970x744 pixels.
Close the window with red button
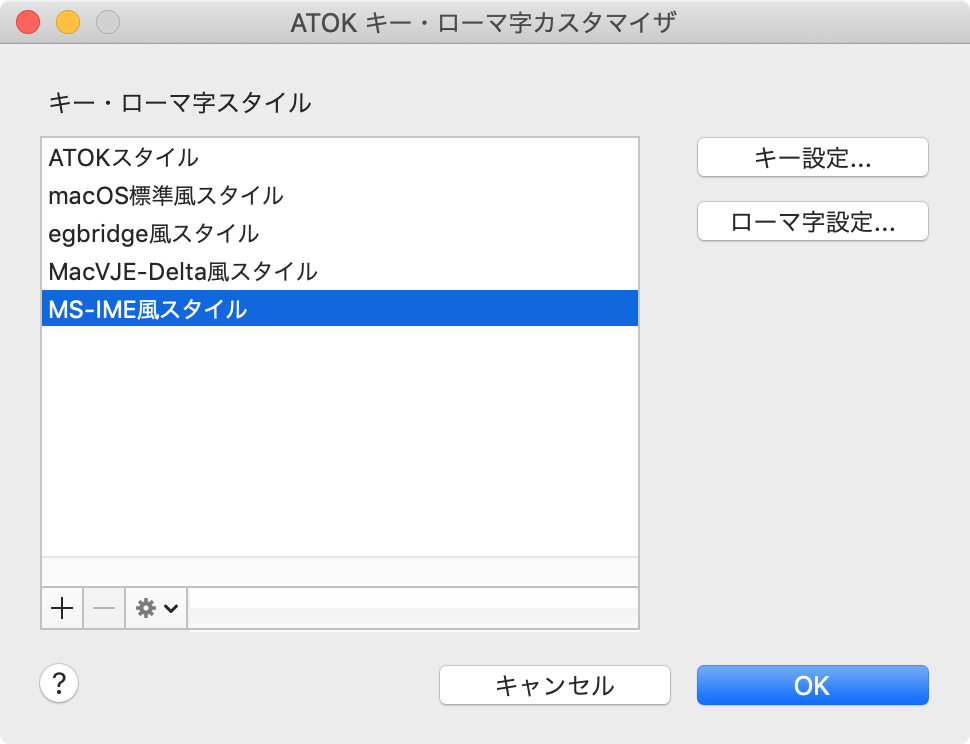tap(28, 22)
